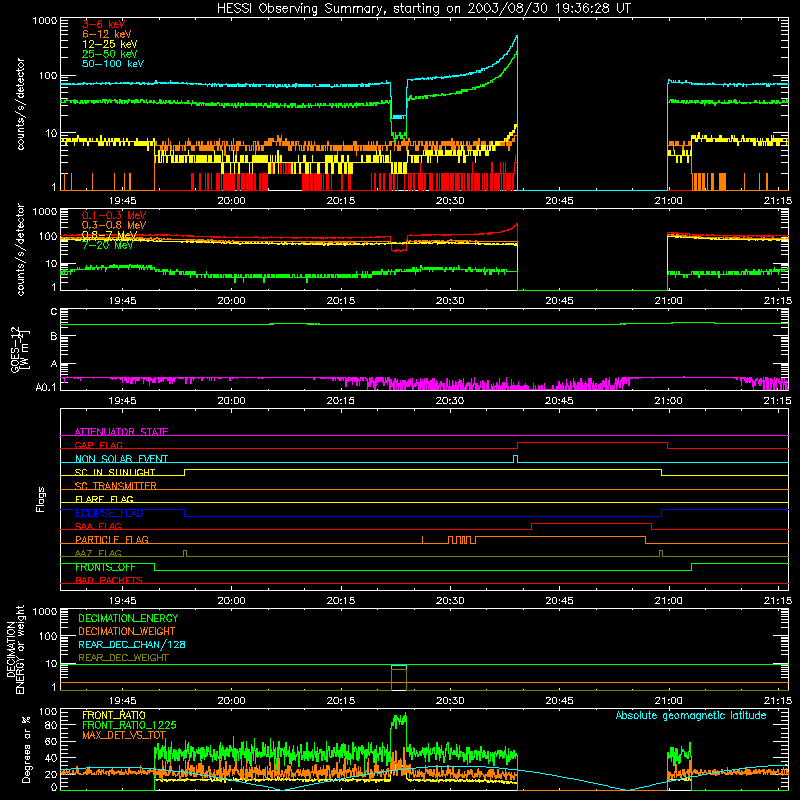Click the 20:30 tick under Flags panel
This screenshot has width=800, height=800.
tap(450, 601)
